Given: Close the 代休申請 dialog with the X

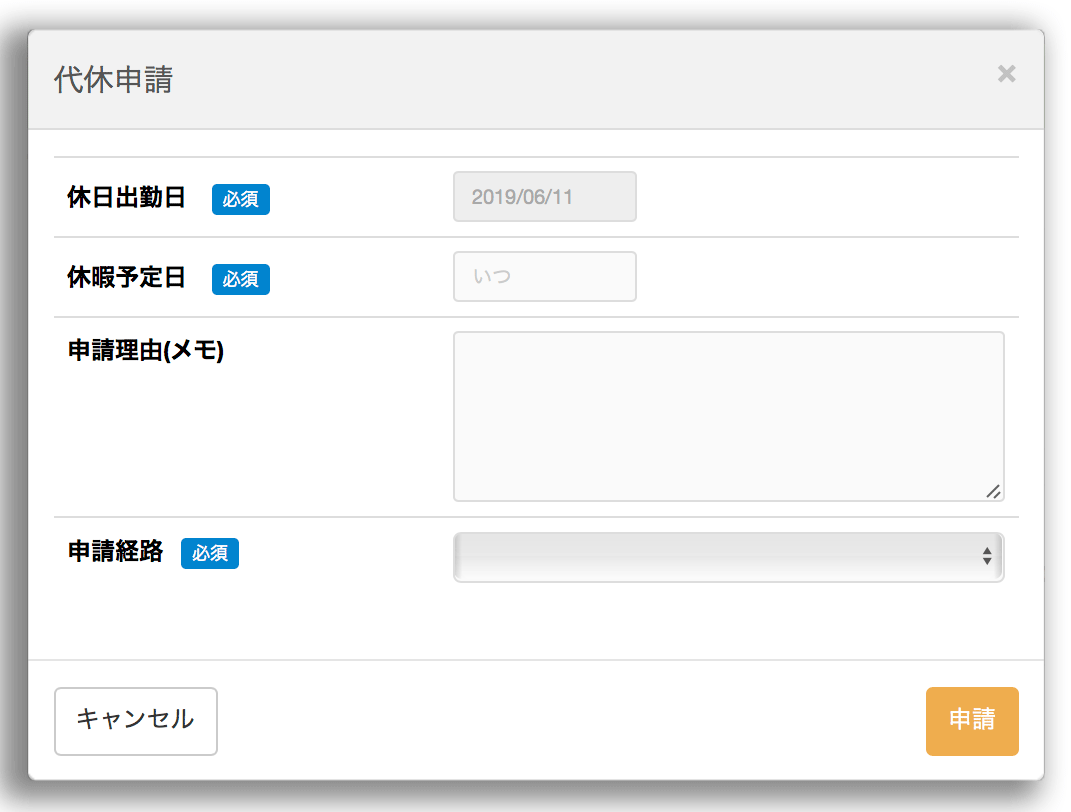Looking at the screenshot, I should pyautogui.click(x=1006, y=73).
